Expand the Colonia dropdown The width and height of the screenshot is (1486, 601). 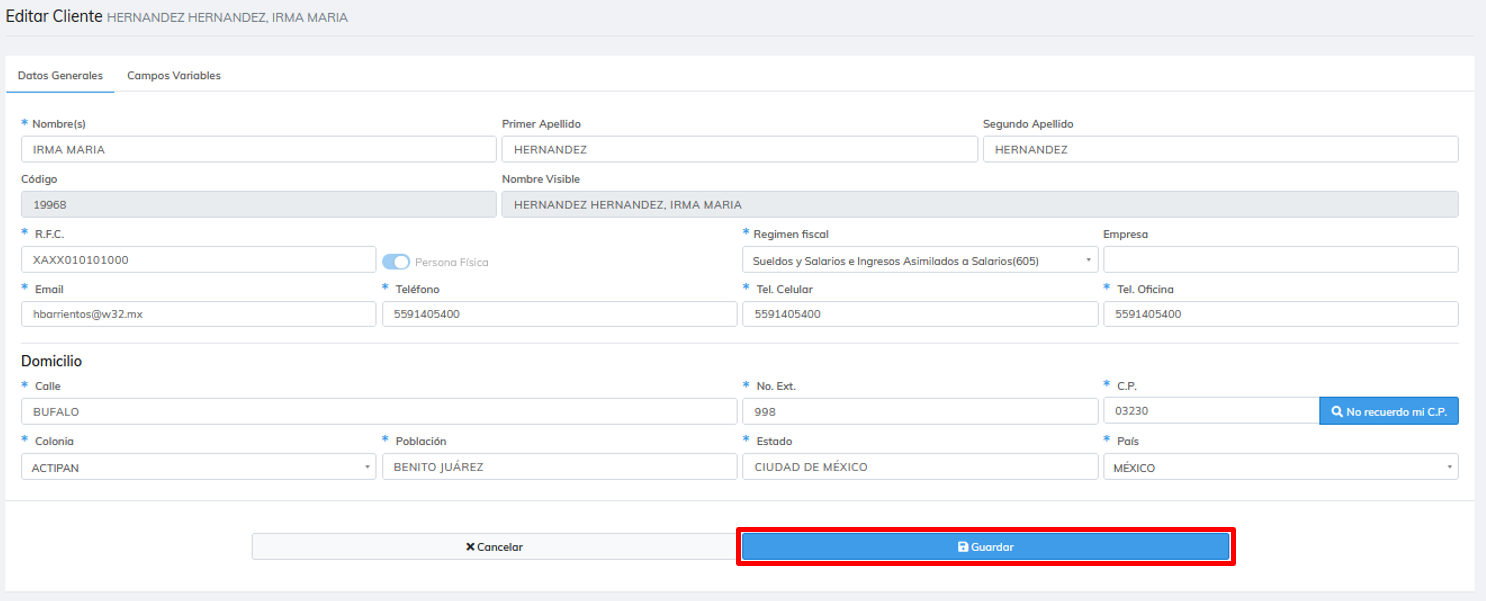(198, 467)
